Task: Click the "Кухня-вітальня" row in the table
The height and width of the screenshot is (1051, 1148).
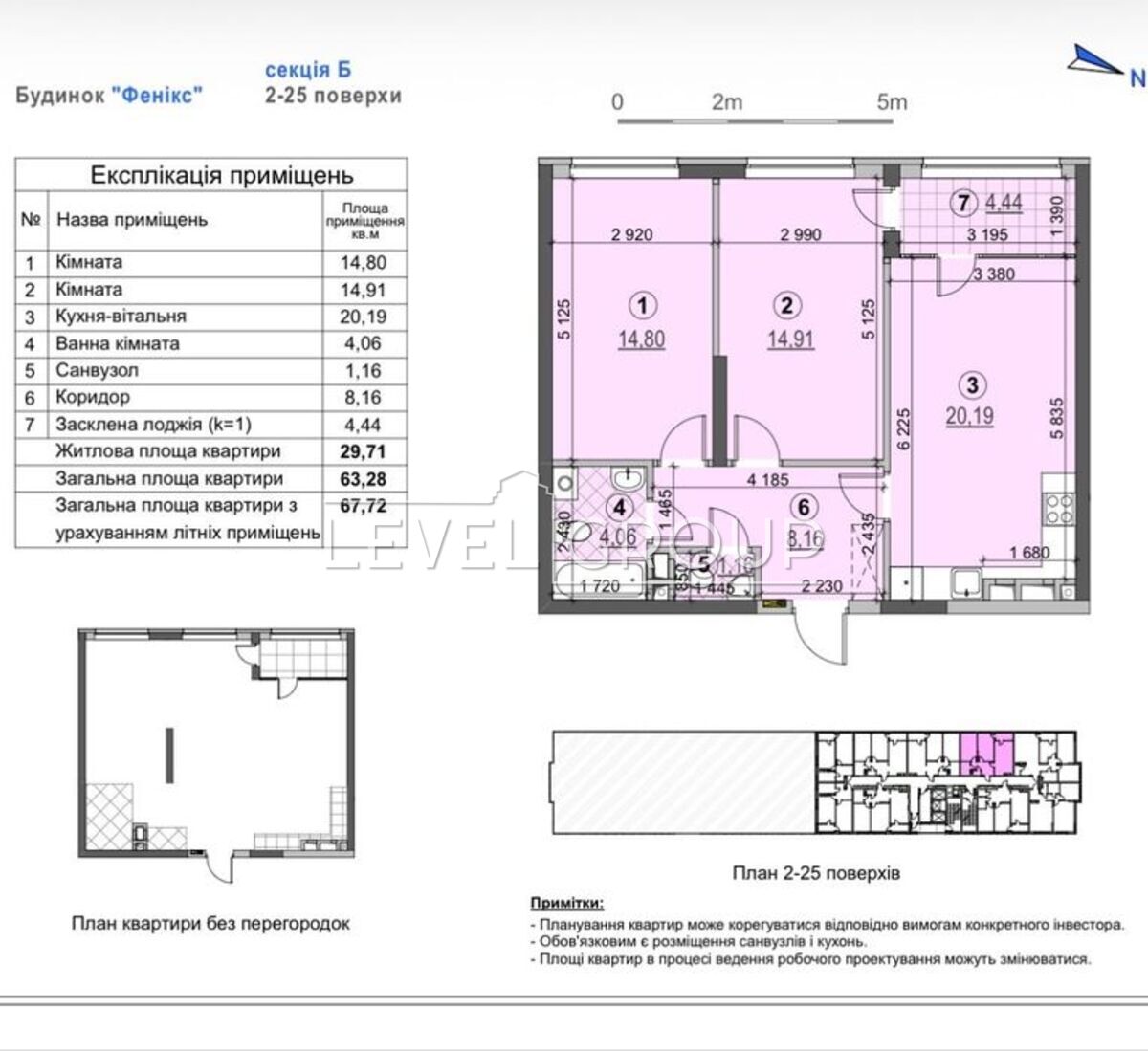Action: click(210, 317)
